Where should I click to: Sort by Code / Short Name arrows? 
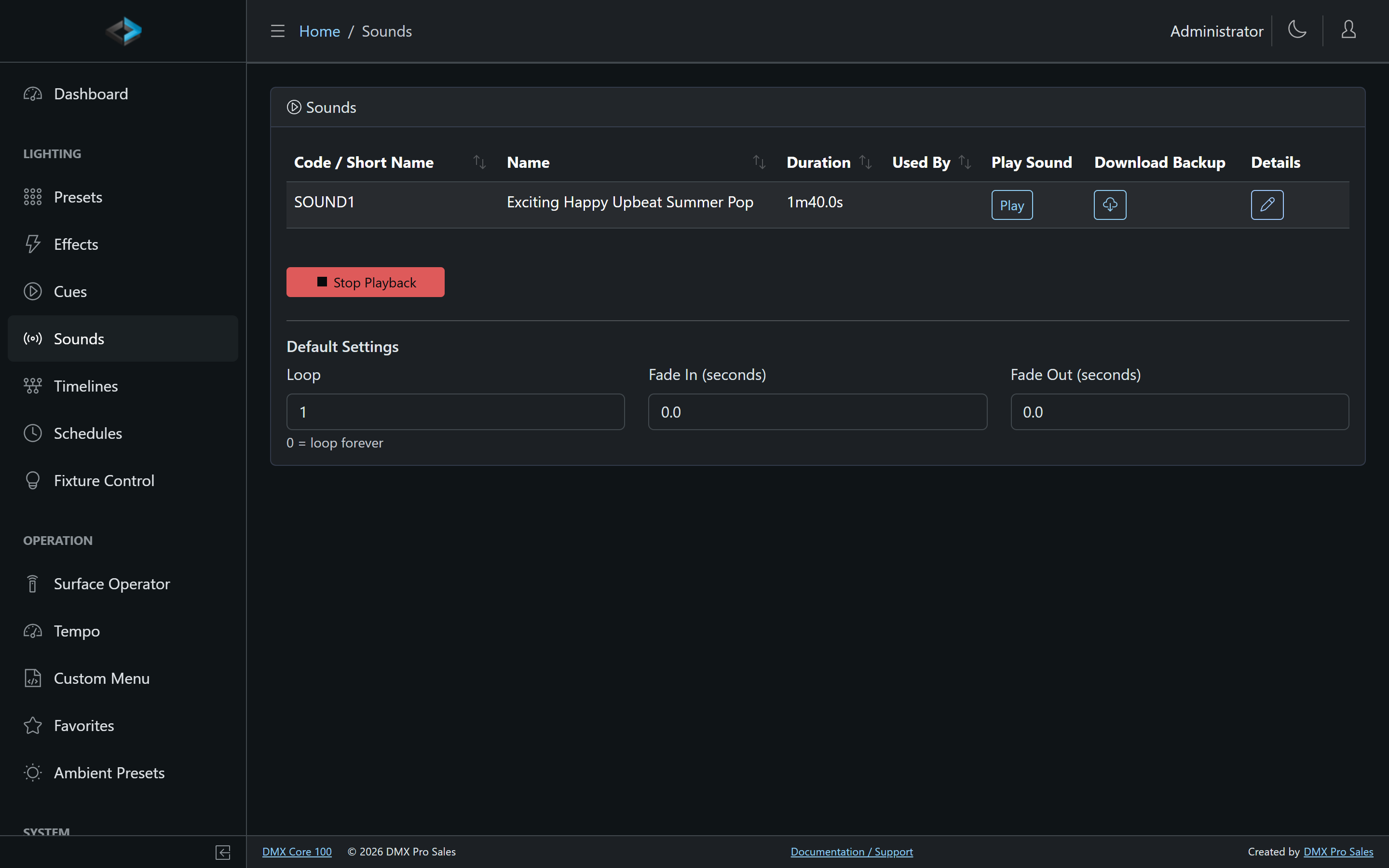[x=479, y=163]
